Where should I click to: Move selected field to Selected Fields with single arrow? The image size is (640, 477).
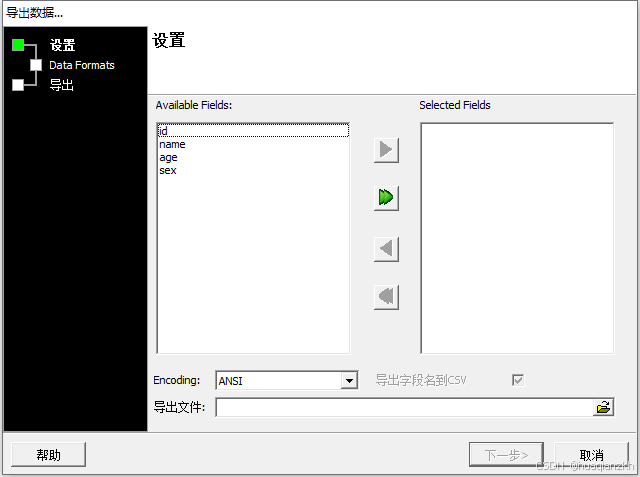[386, 150]
